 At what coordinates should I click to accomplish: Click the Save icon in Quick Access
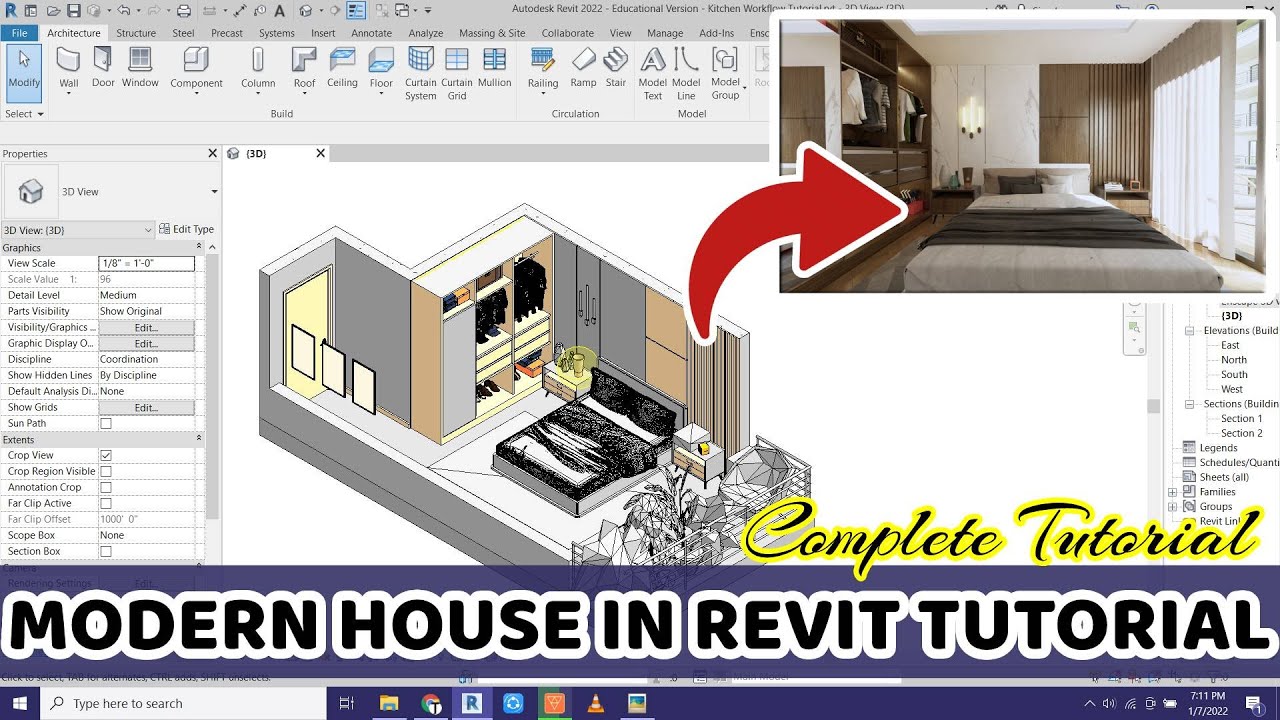coord(74,10)
